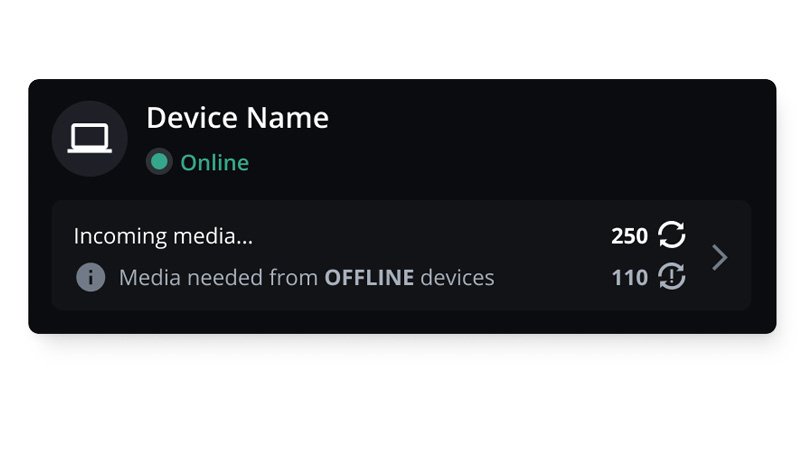Click the bold OFFLINE word
The image size is (800, 450).
pos(369,278)
